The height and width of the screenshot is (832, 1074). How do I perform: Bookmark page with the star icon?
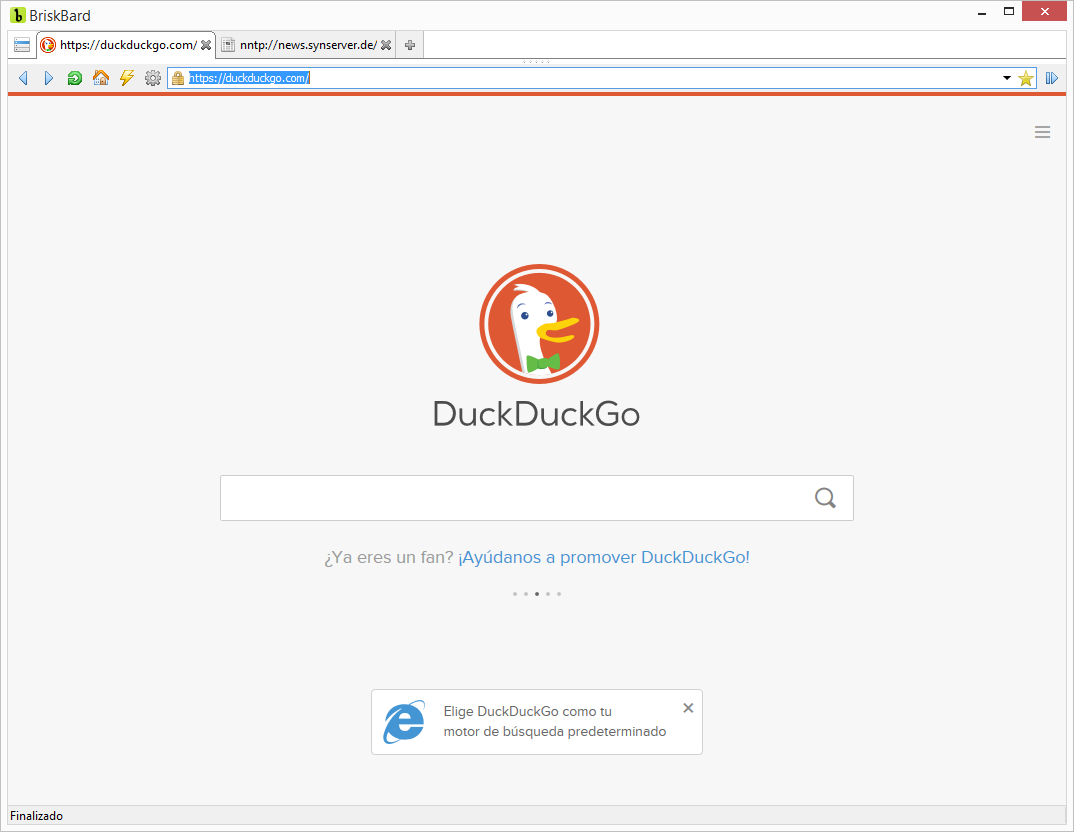coord(1025,78)
